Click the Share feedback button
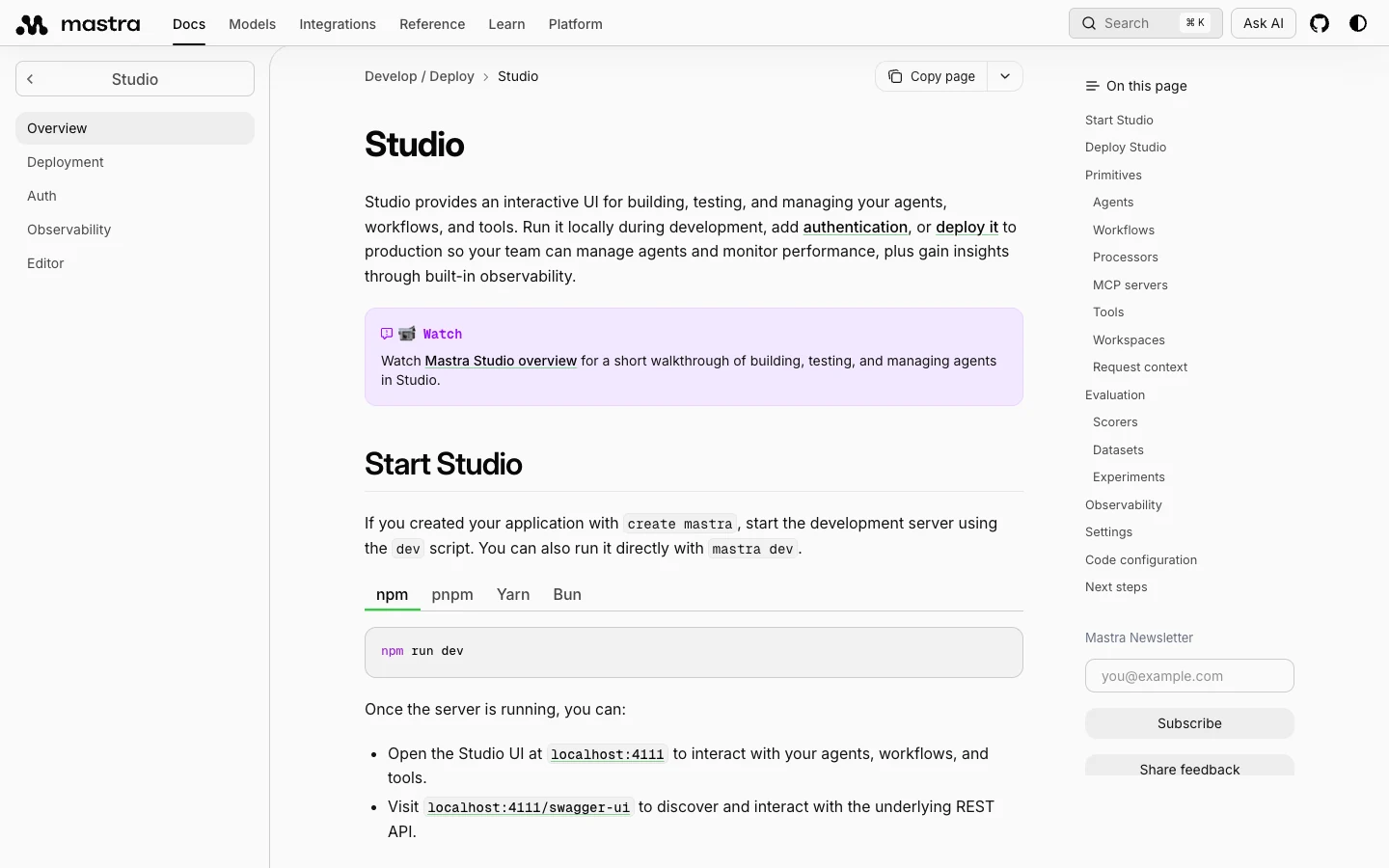Image resolution: width=1389 pixels, height=868 pixels. tap(1189, 766)
